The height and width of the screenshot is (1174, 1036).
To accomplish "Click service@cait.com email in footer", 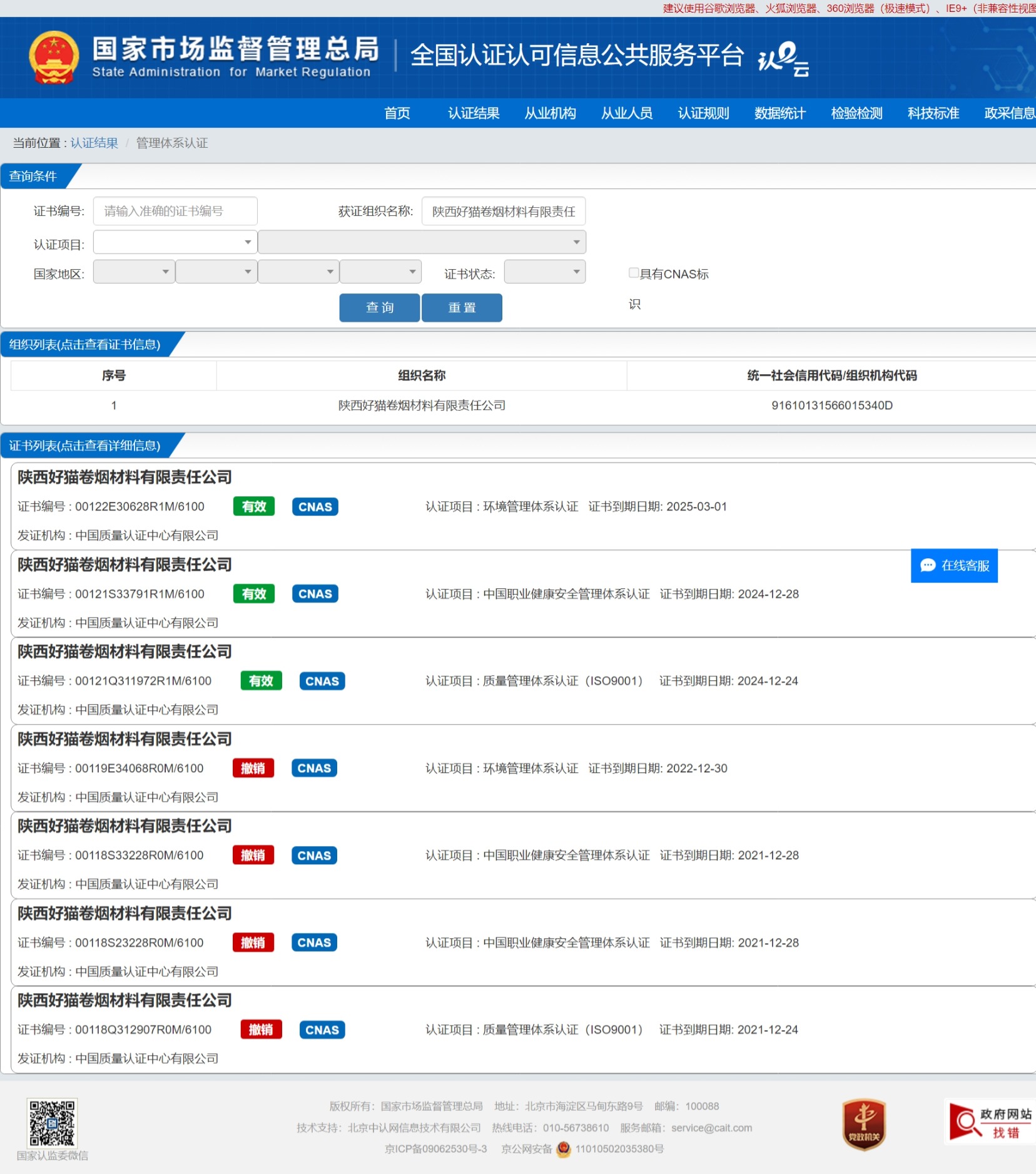I will 712,1128.
